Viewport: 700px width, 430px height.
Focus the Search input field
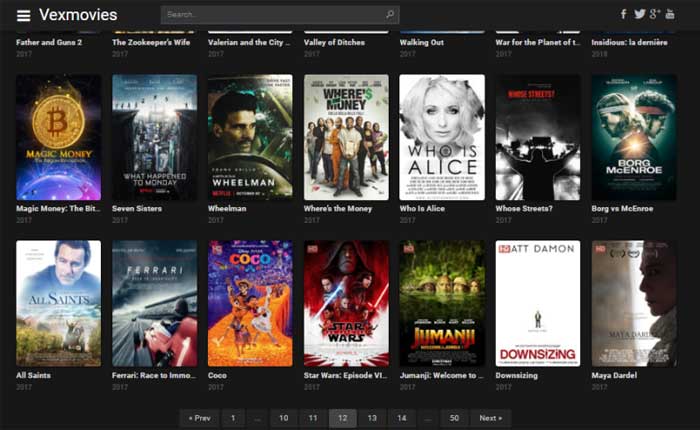coord(280,15)
